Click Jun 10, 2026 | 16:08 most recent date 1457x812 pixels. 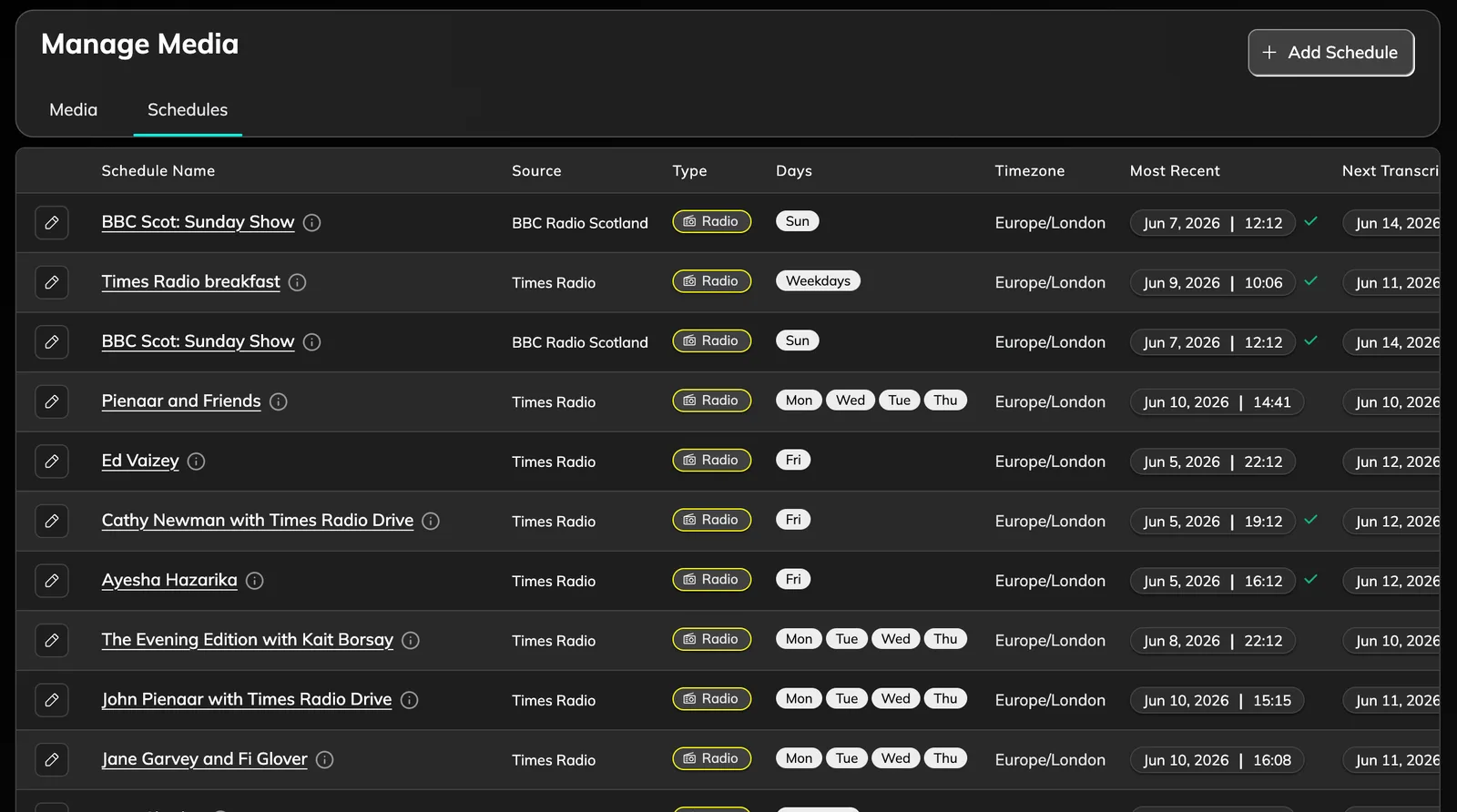click(1217, 760)
